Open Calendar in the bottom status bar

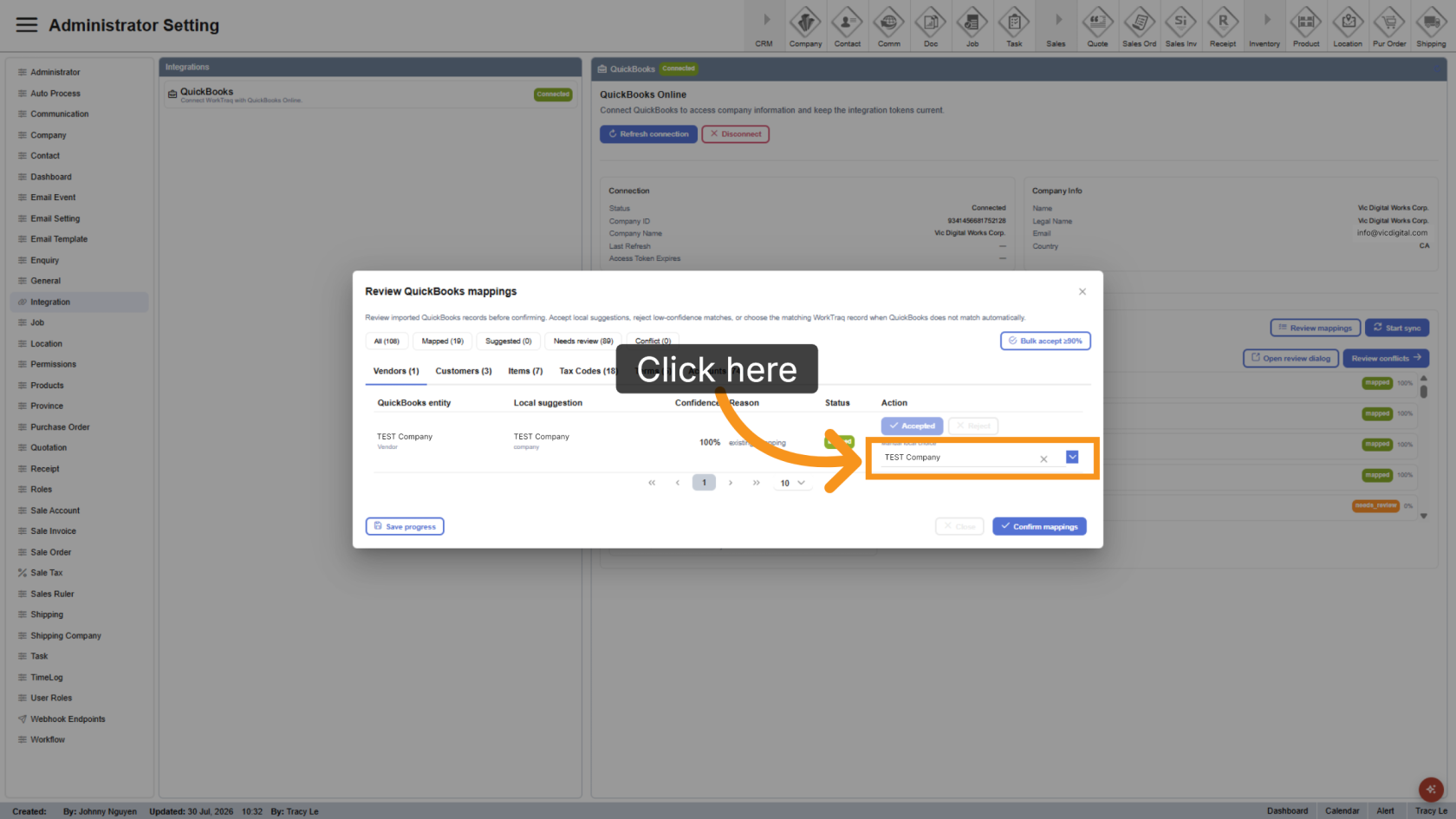tap(1342, 811)
